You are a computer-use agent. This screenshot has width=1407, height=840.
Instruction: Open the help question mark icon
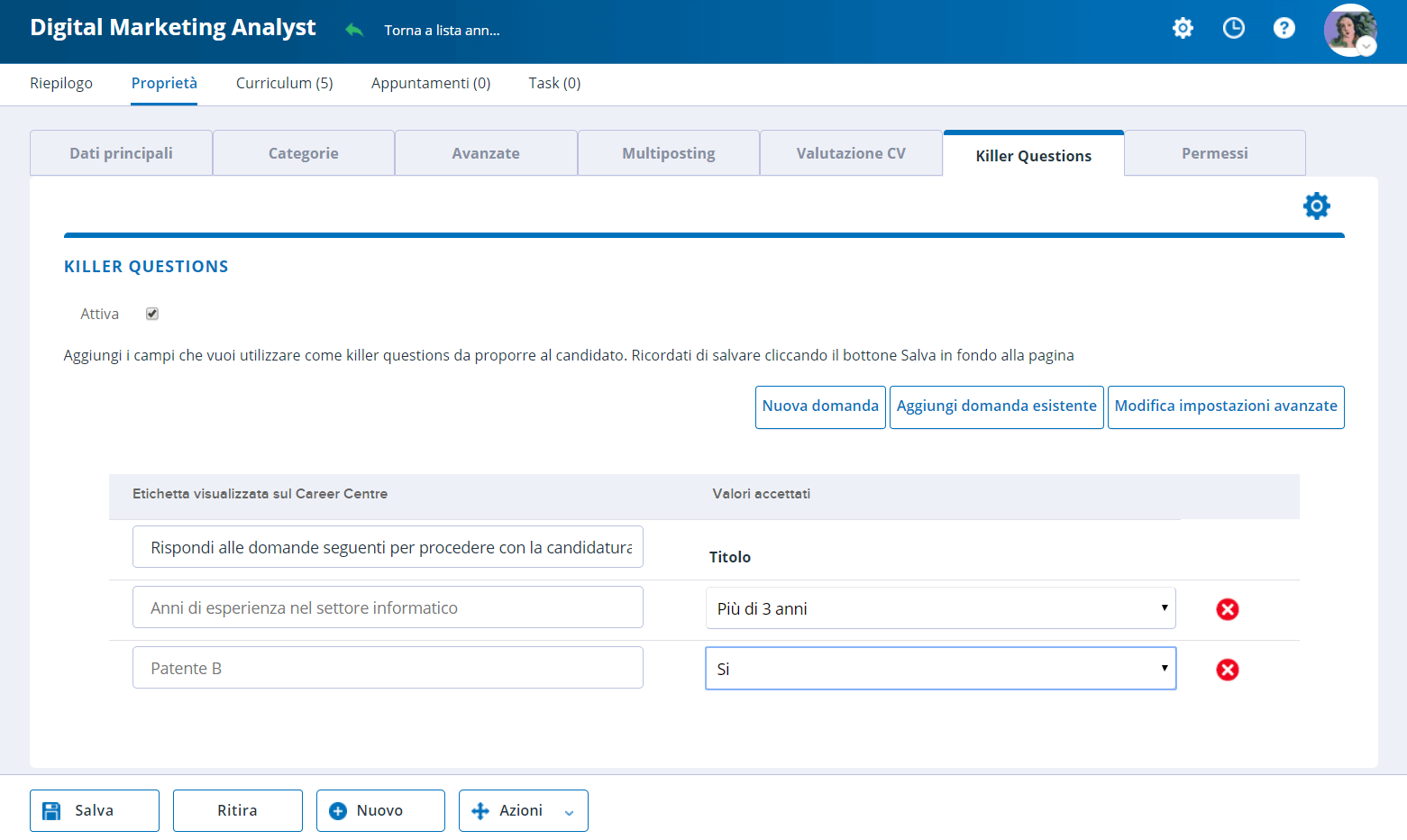pos(1284,28)
